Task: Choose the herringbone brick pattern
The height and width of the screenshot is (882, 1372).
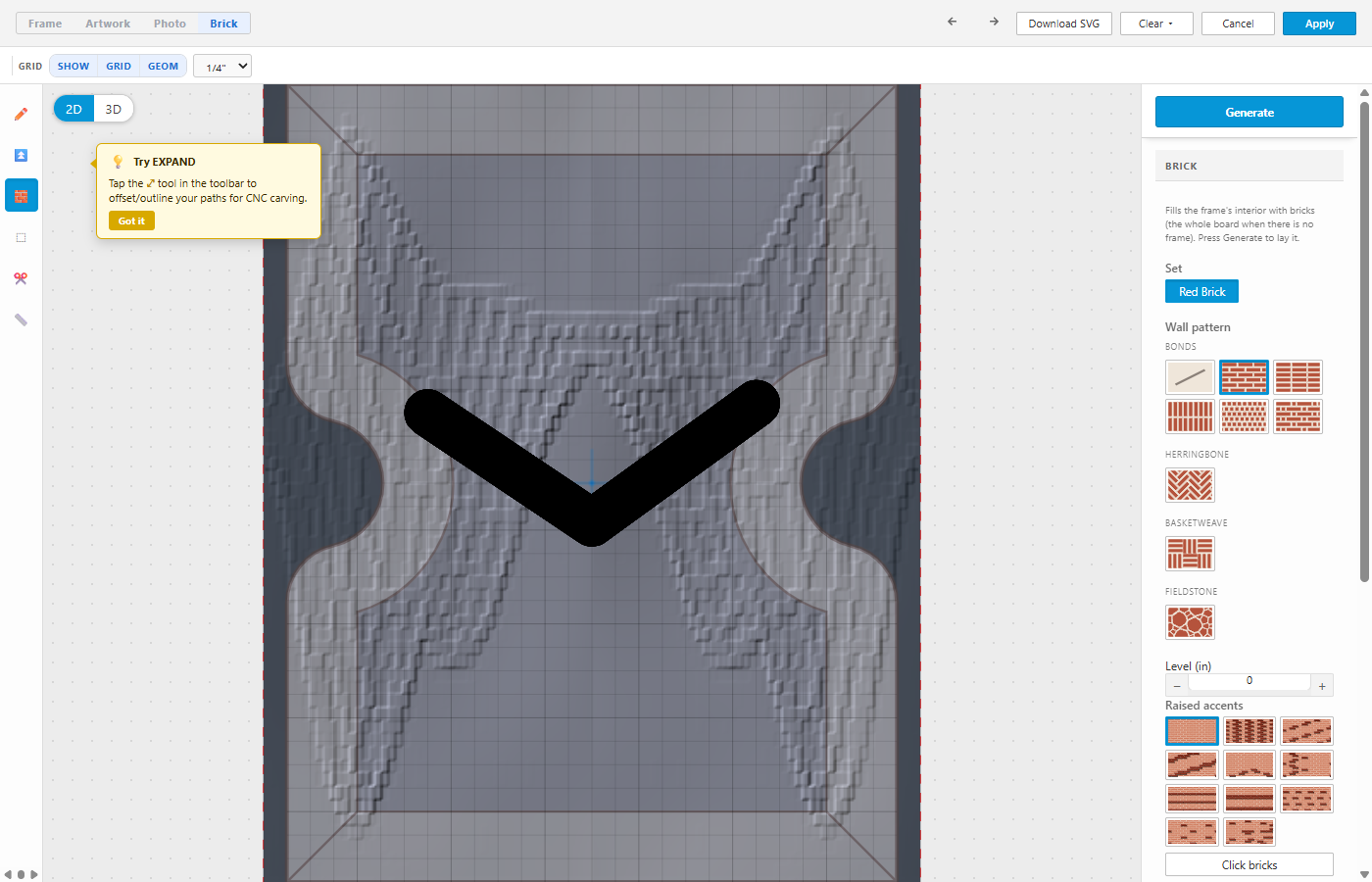Action: [x=1190, y=485]
